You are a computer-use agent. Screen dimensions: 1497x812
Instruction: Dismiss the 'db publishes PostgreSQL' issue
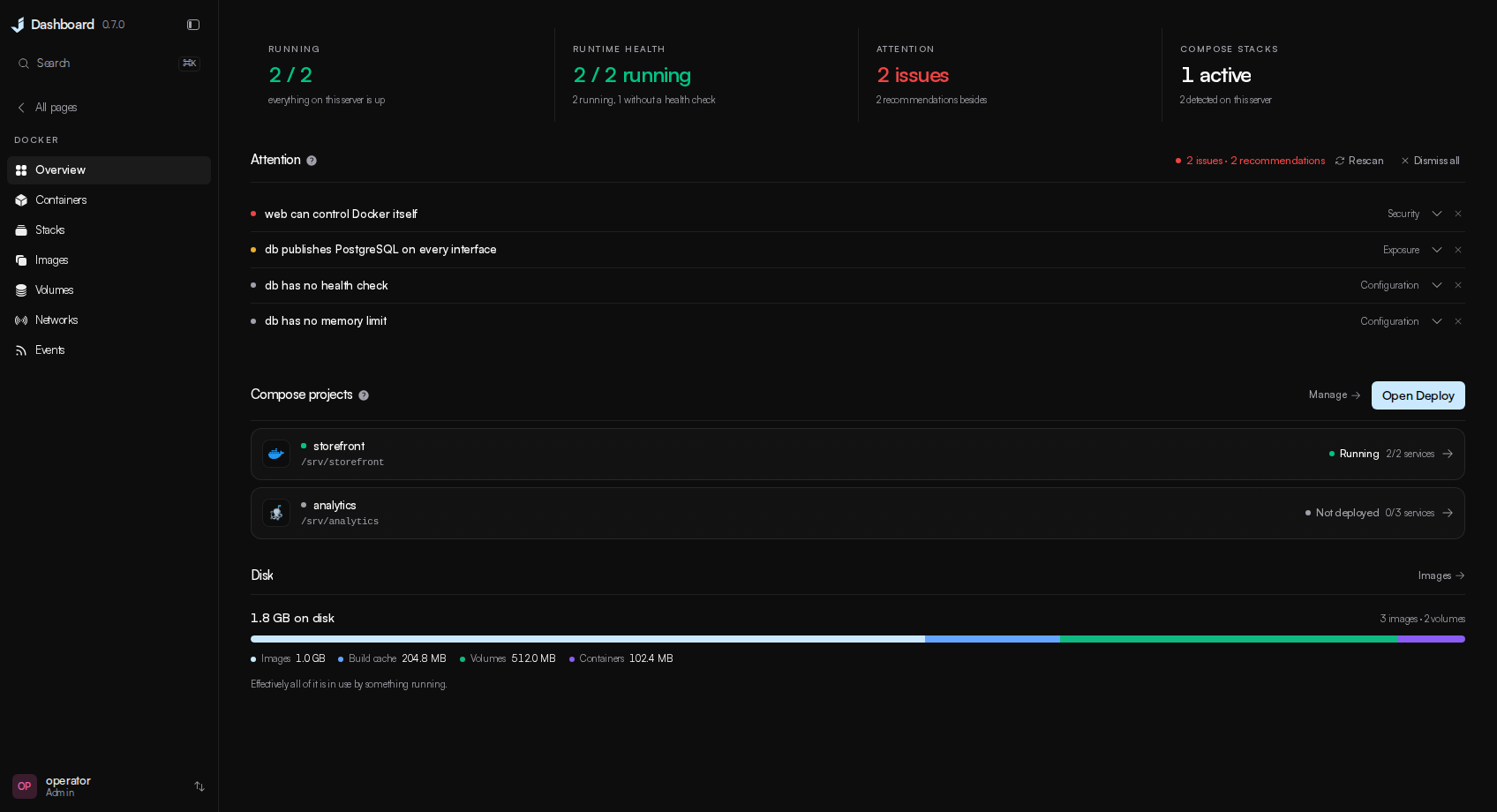click(x=1458, y=250)
